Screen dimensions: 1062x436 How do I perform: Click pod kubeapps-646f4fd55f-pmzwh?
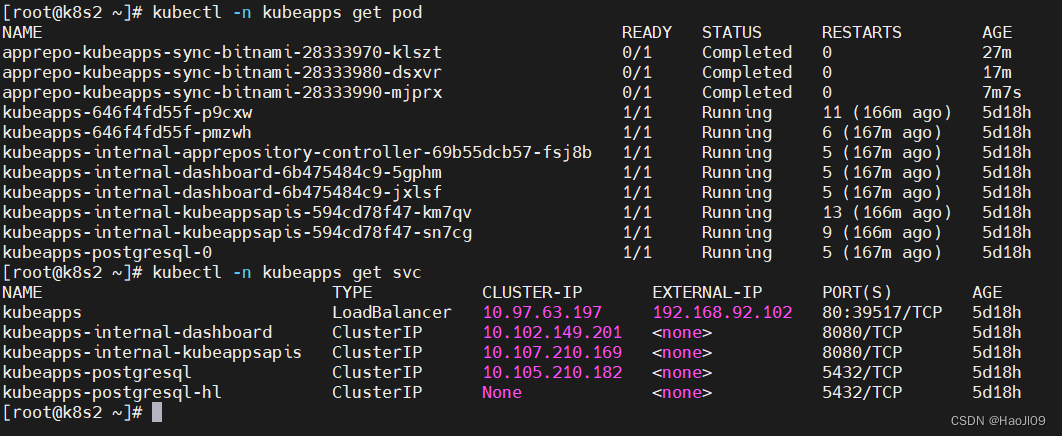click(x=127, y=132)
